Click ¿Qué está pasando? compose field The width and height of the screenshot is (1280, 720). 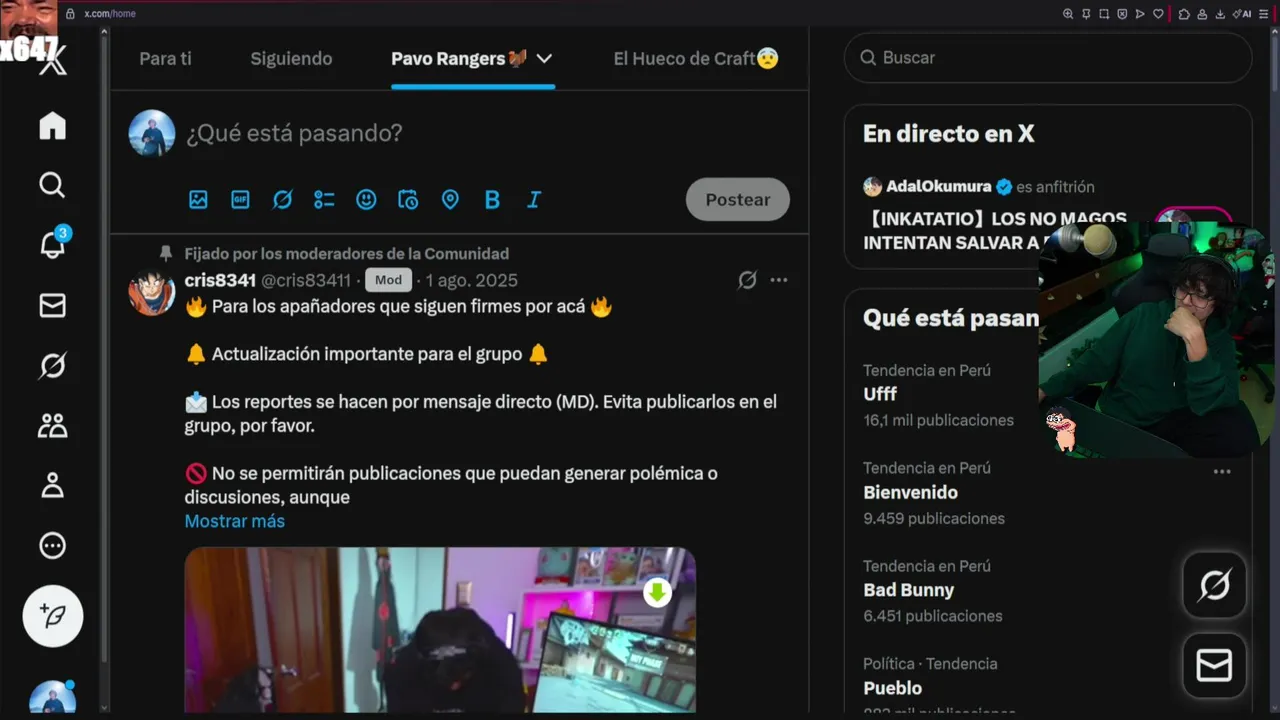click(x=294, y=133)
